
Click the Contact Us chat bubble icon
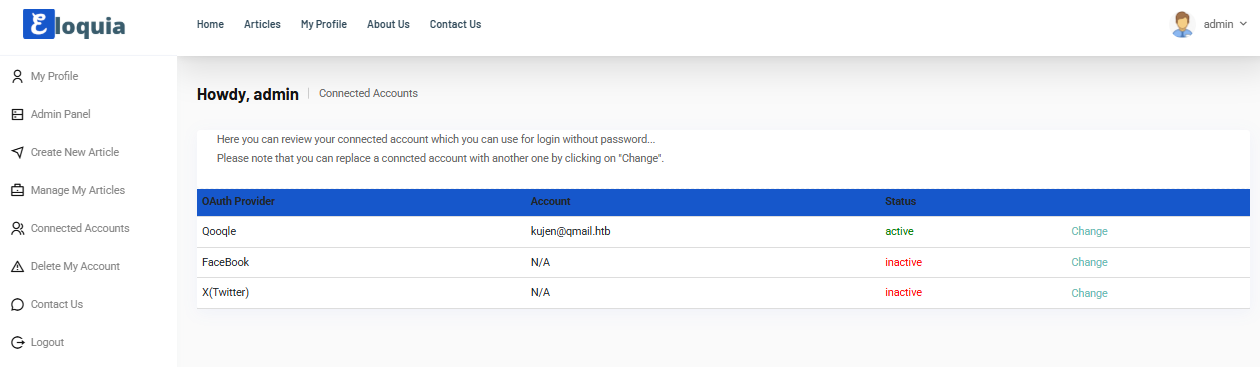[17, 304]
